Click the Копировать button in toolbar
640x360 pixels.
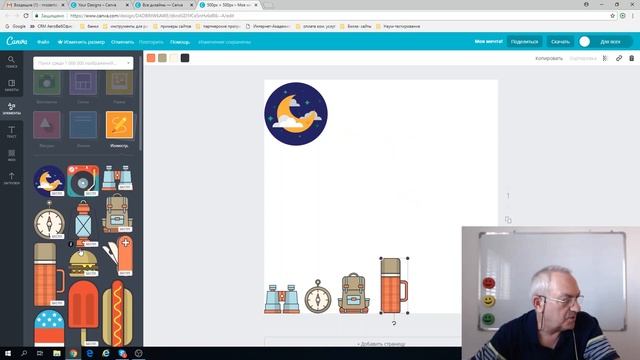tap(549, 58)
